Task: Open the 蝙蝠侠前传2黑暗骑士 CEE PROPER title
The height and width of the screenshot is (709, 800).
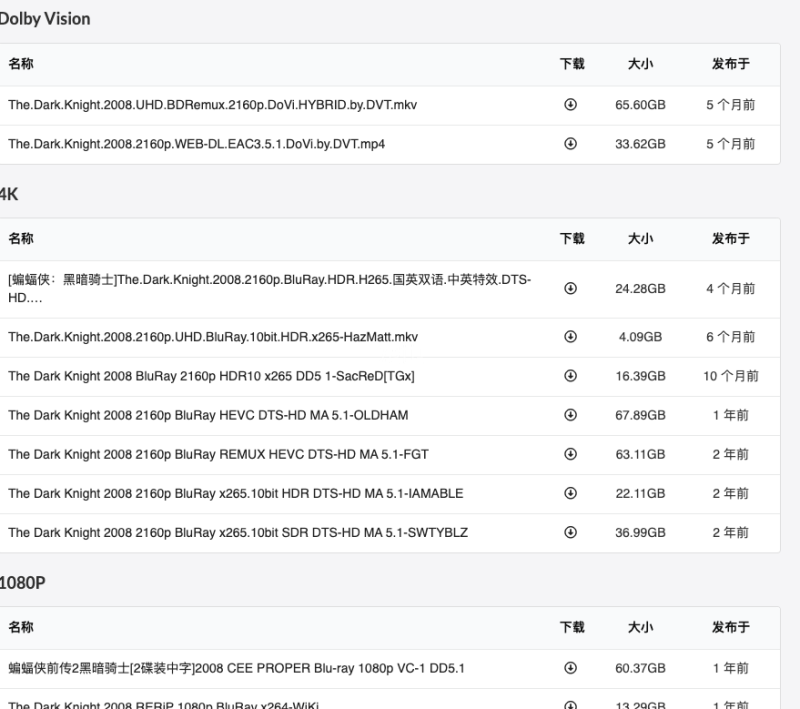Action: click(x=236, y=667)
